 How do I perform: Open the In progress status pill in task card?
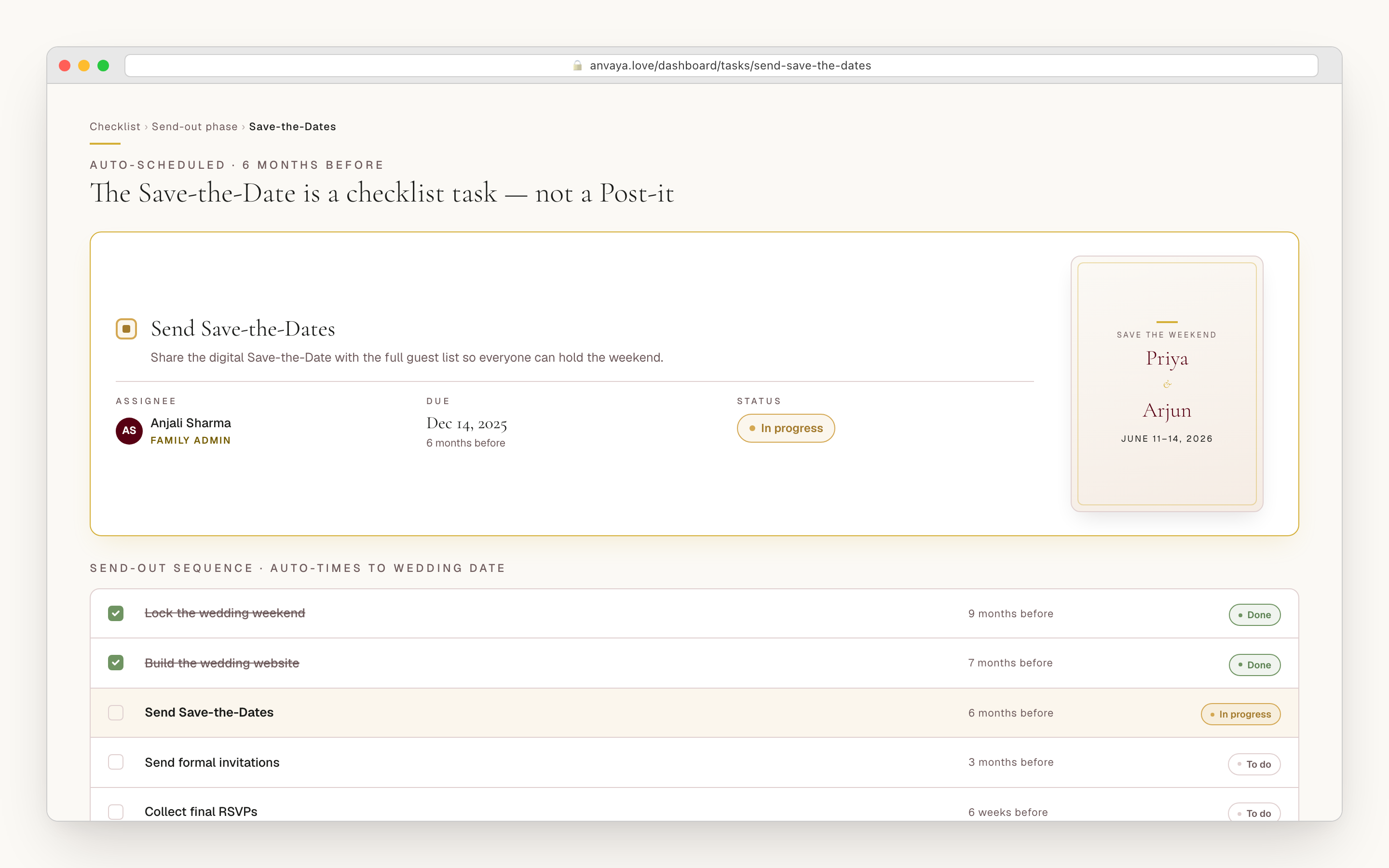coord(786,428)
